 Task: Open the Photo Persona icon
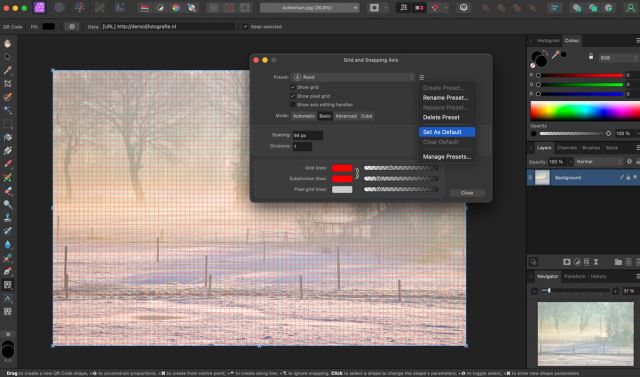[x=39, y=7]
